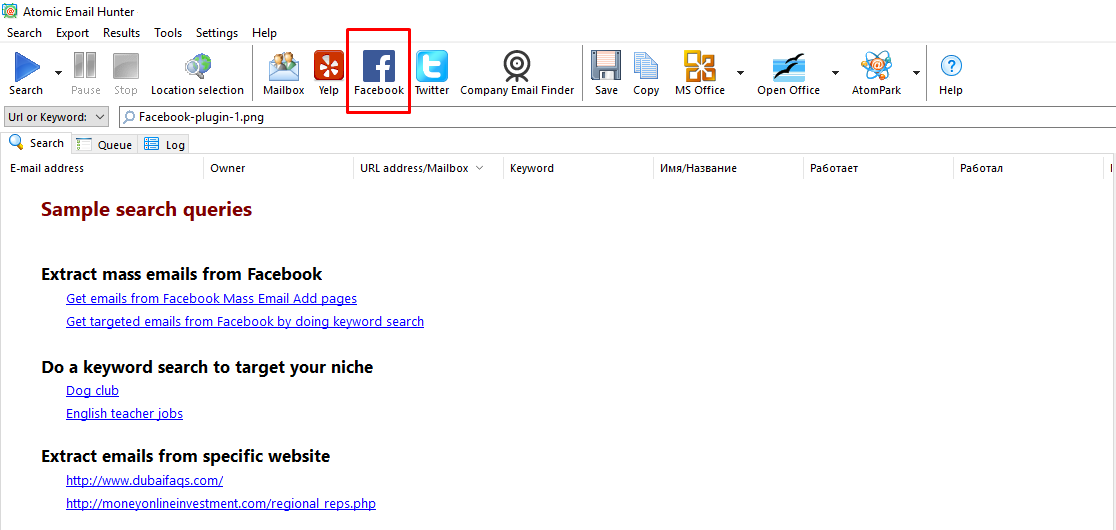This screenshot has width=1116, height=530.
Task: Click the Dog club sample query link
Action: [x=92, y=391]
